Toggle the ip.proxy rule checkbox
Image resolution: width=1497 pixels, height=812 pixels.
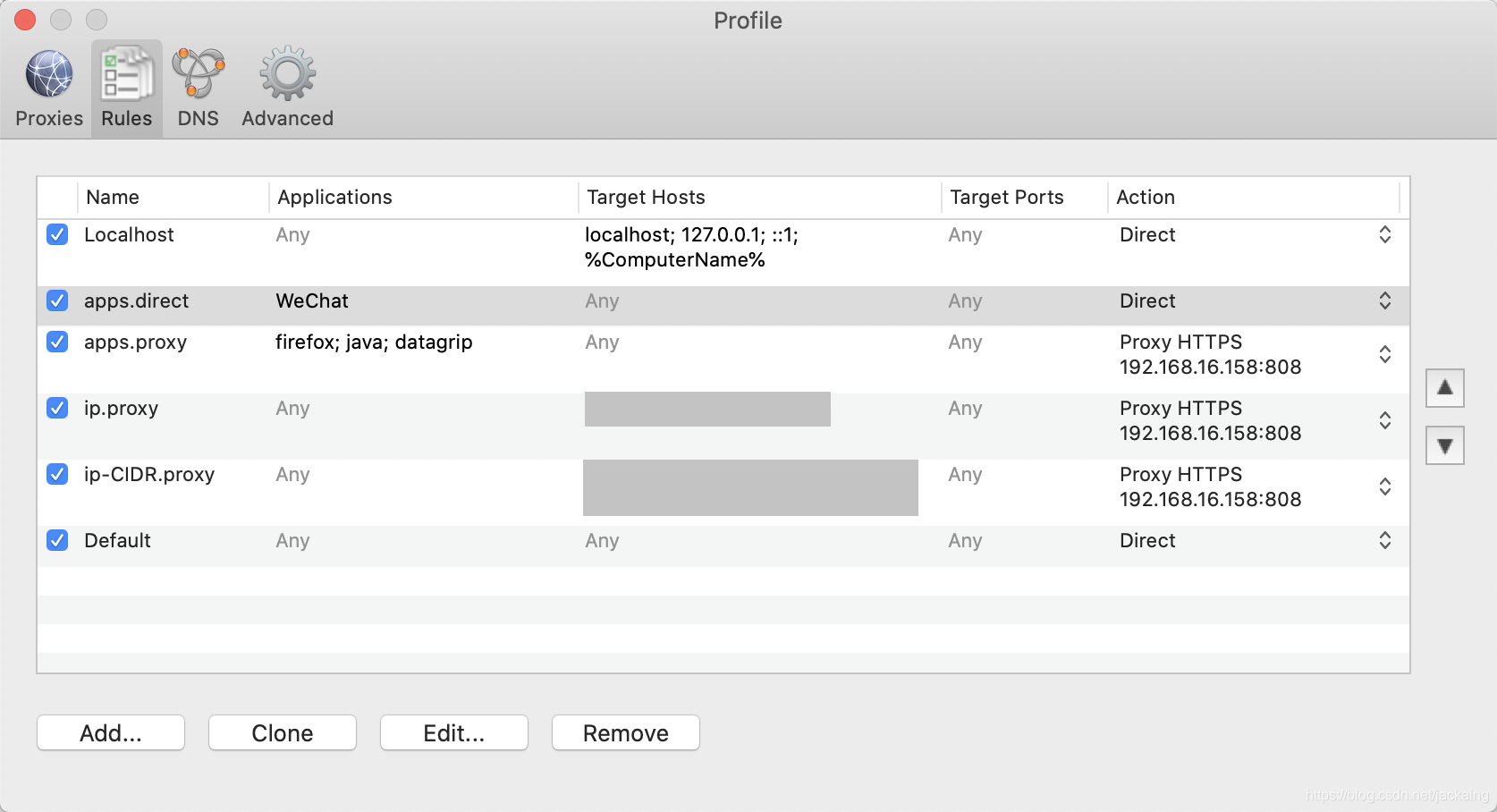[x=57, y=408]
